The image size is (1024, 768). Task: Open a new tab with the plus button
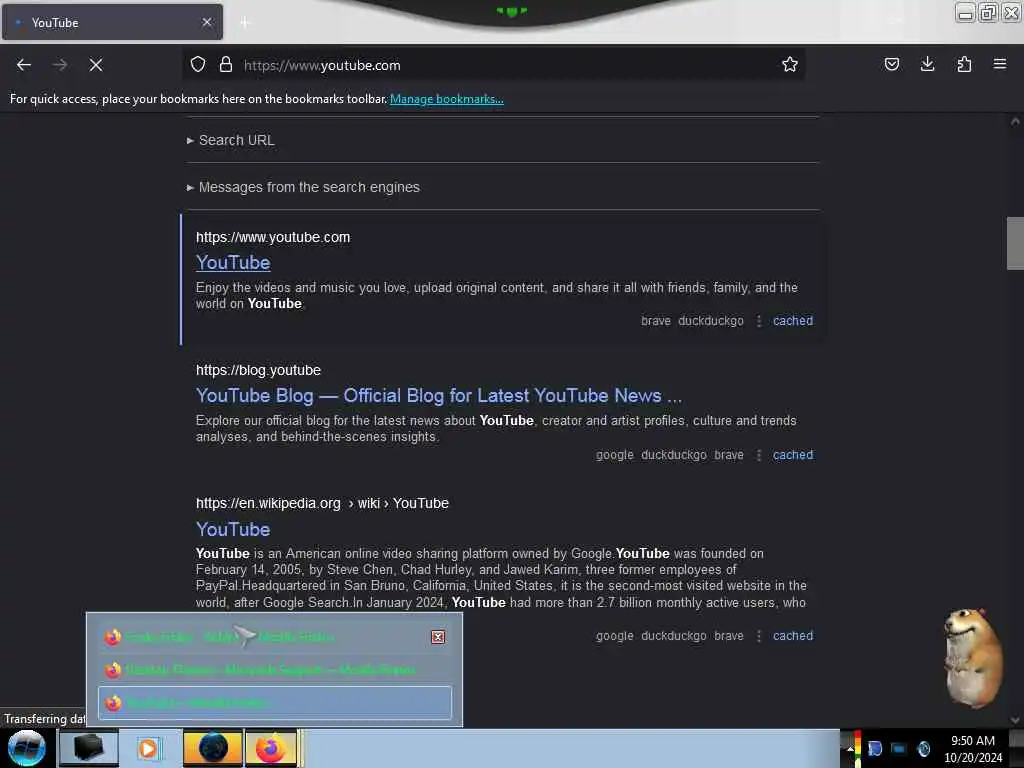(x=244, y=23)
